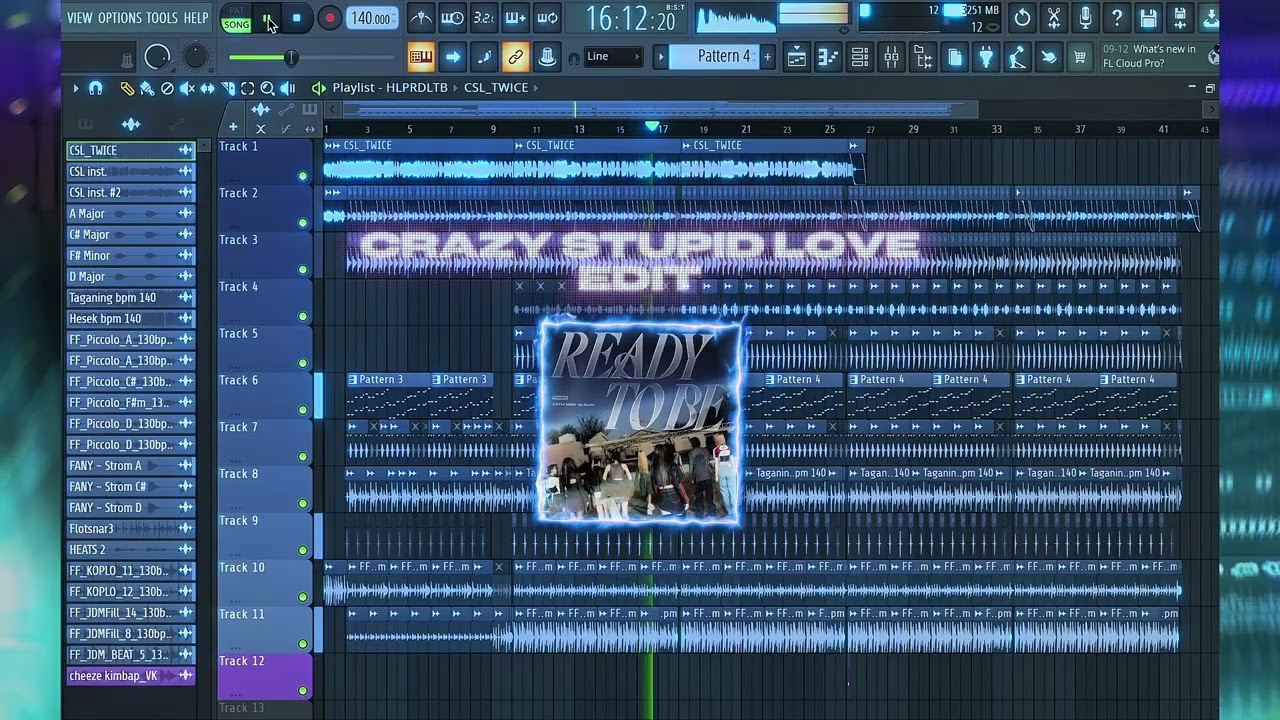The width and height of the screenshot is (1280, 720).
Task: Open the HELP menu
Action: [x=196, y=18]
